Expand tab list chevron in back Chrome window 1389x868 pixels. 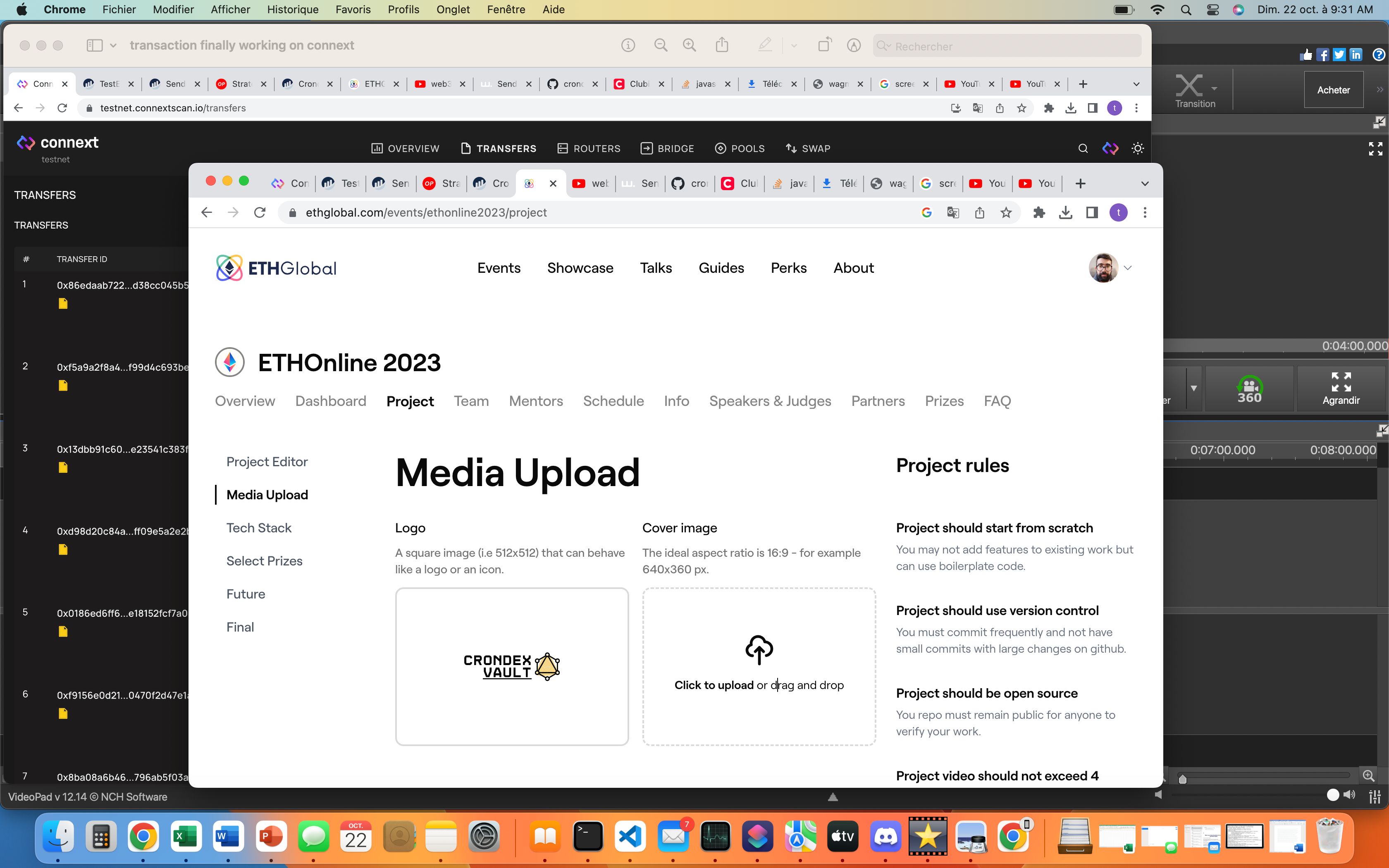coord(1136,84)
